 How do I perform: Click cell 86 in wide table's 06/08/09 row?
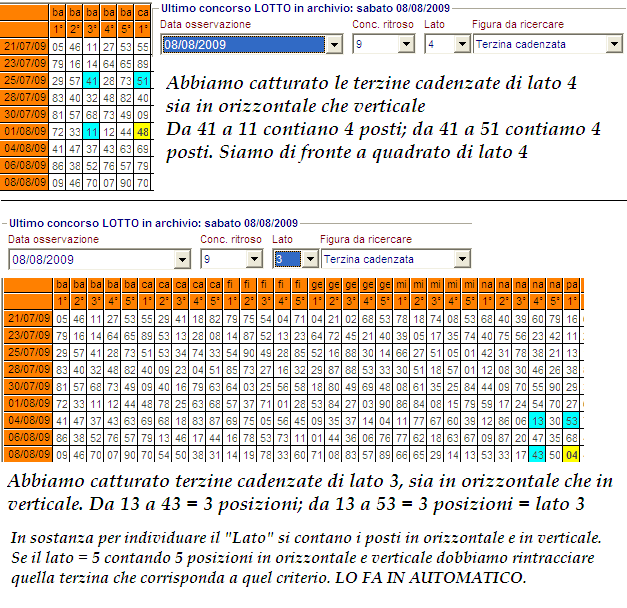click(61, 438)
